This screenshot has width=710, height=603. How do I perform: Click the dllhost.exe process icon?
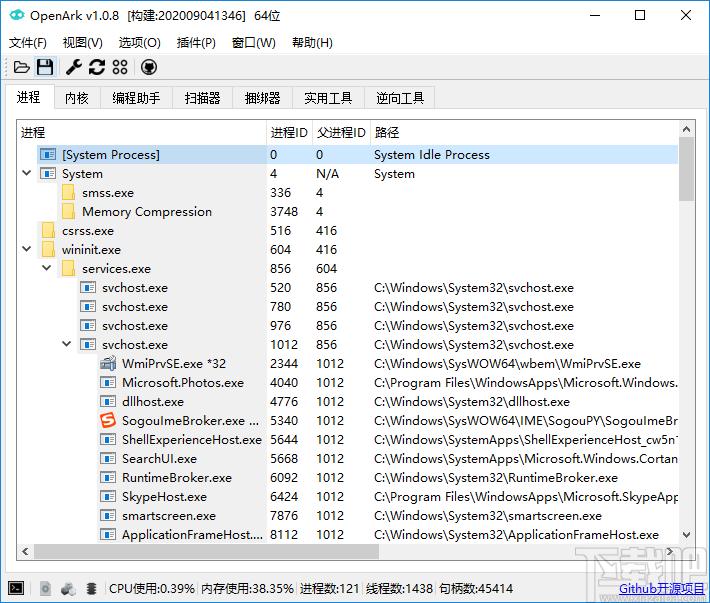pyautogui.click(x=108, y=402)
